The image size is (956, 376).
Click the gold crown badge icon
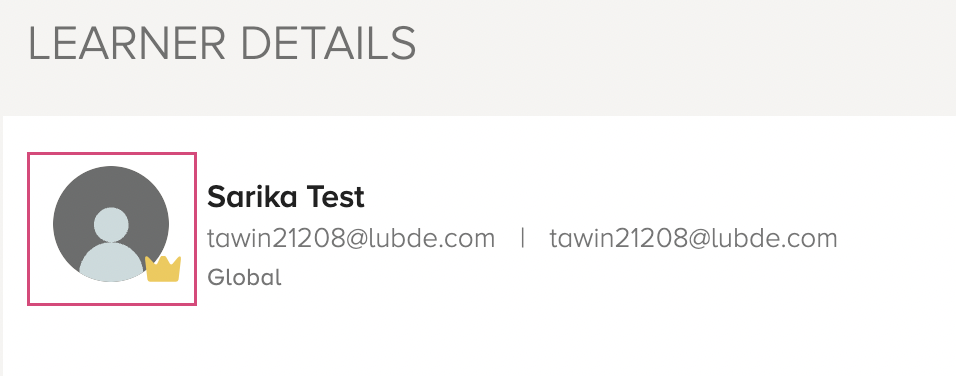(163, 269)
